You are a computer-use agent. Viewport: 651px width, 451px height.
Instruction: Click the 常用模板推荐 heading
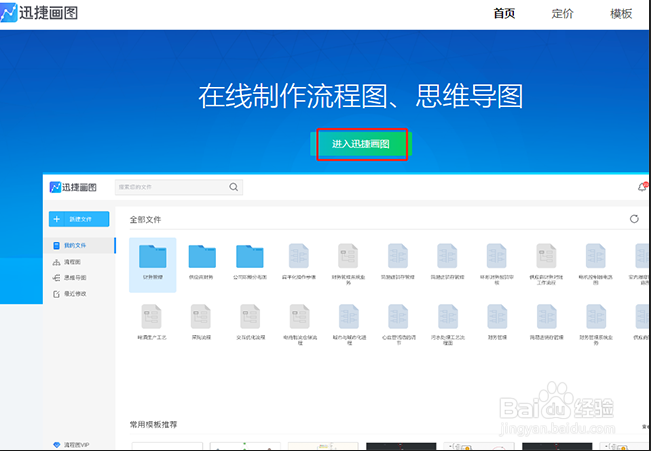154,424
